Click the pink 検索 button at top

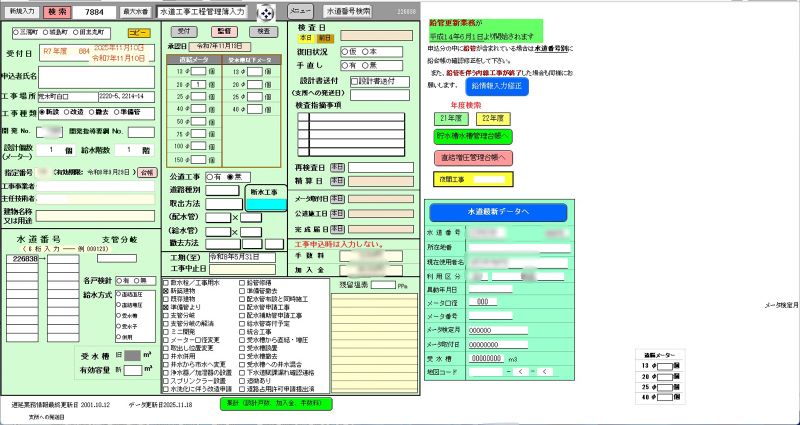(x=57, y=11)
